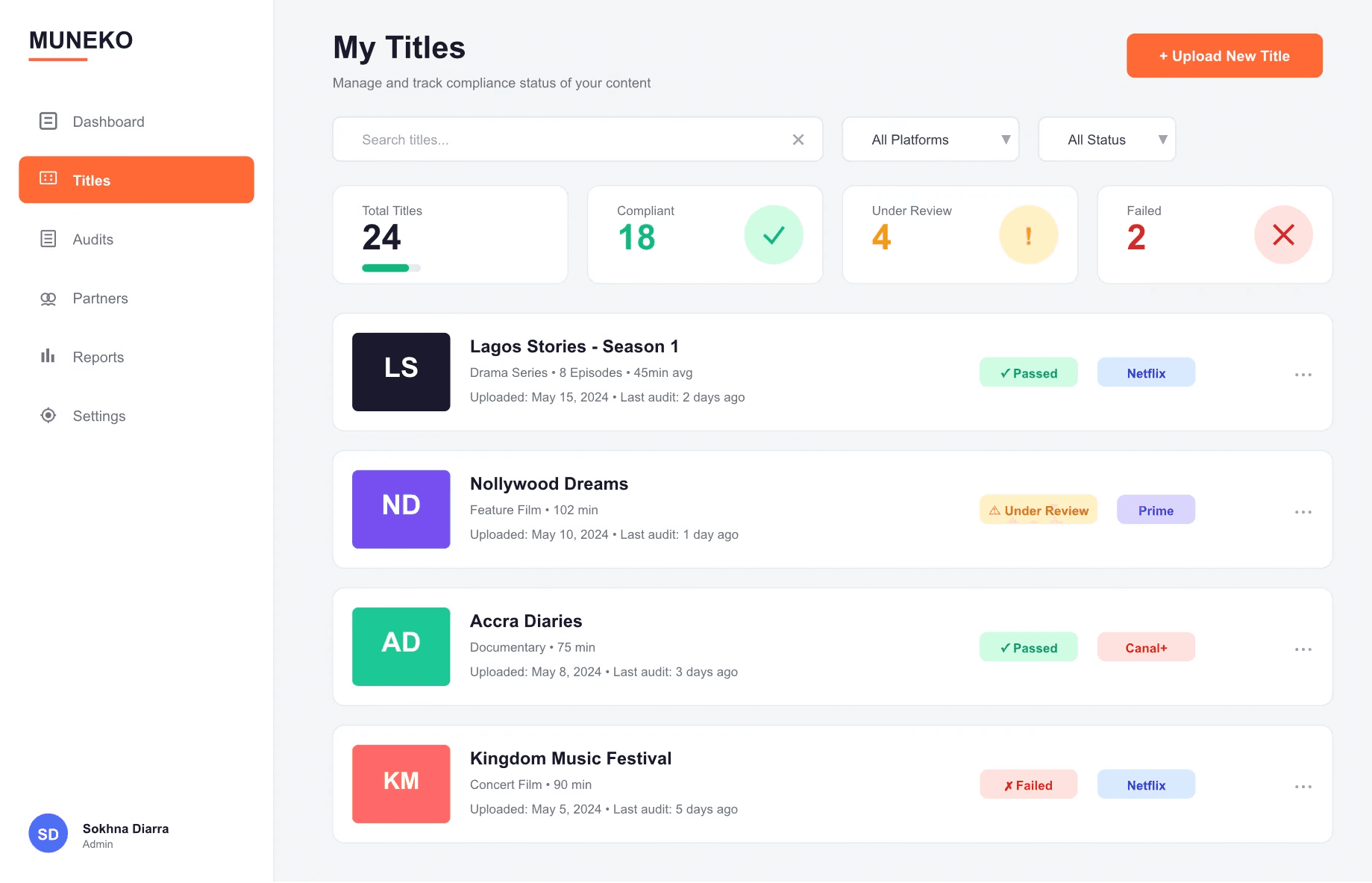Open the All Platforms dropdown

tap(930, 140)
